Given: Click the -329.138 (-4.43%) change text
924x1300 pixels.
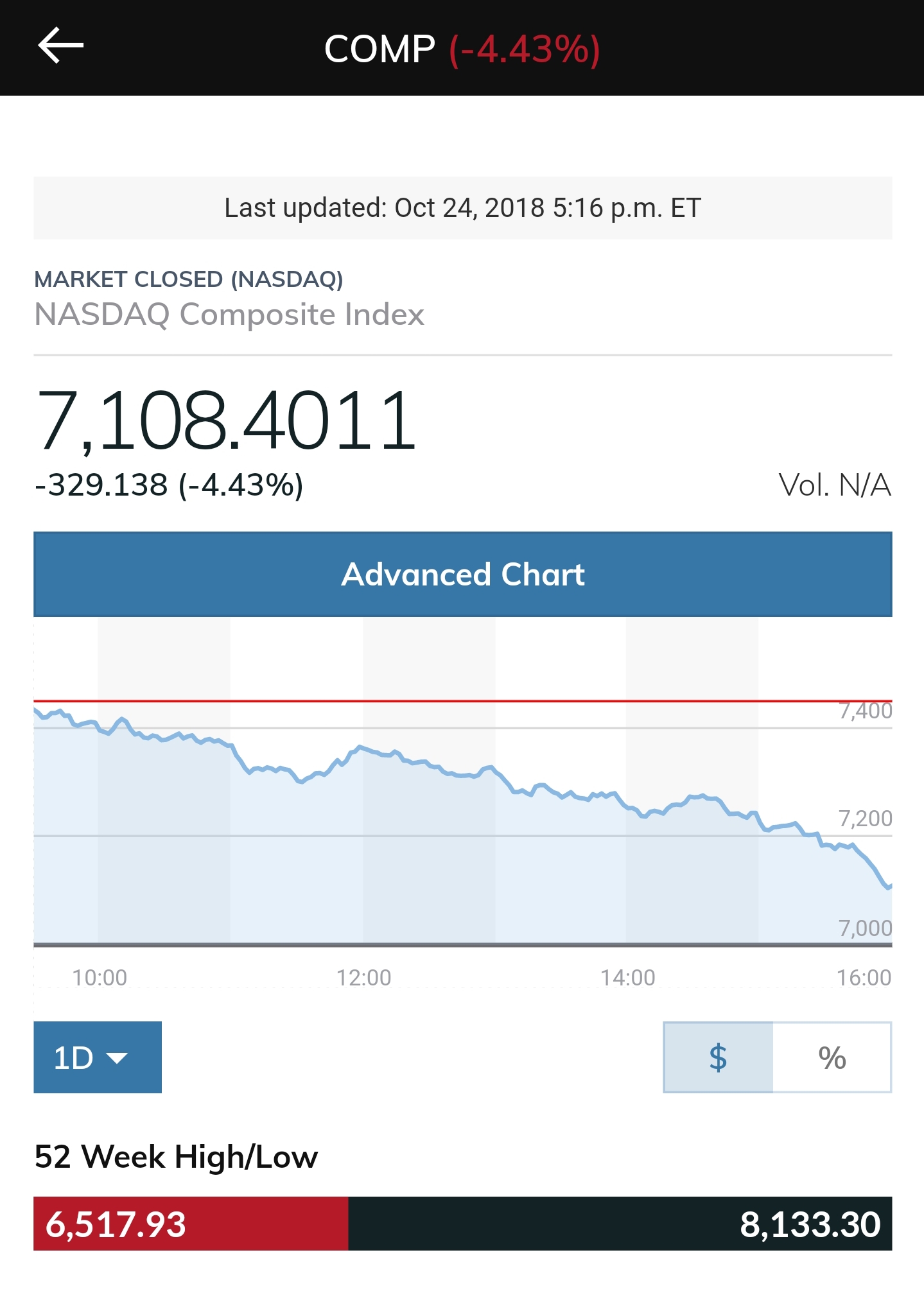Looking at the screenshot, I should point(169,485).
